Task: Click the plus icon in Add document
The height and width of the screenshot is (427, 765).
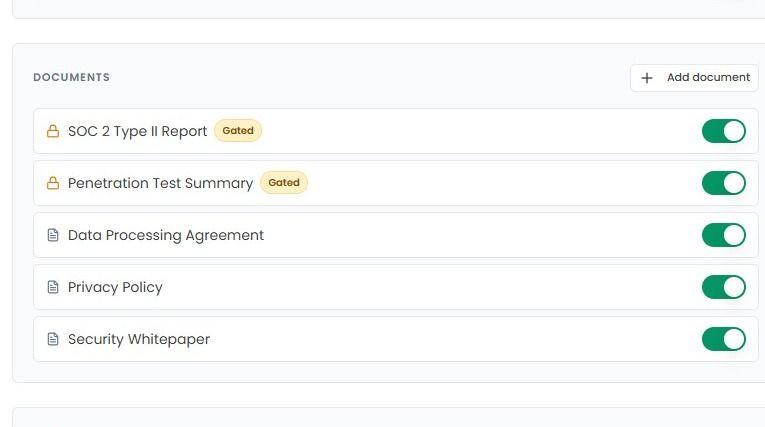Action: pyautogui.click(x=647, y=78)
